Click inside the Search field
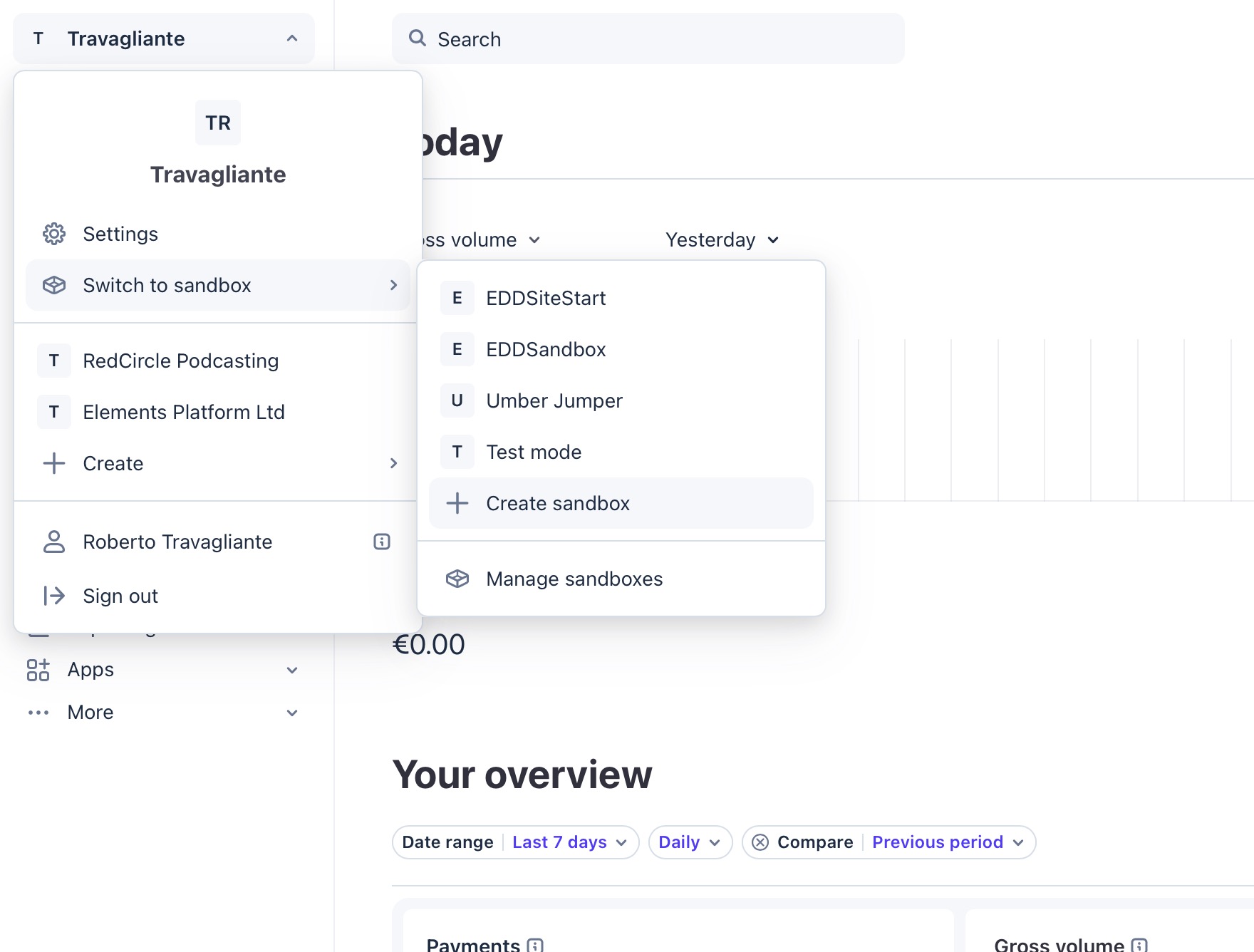Screen dimensions: 1254x952 (648, 38)
